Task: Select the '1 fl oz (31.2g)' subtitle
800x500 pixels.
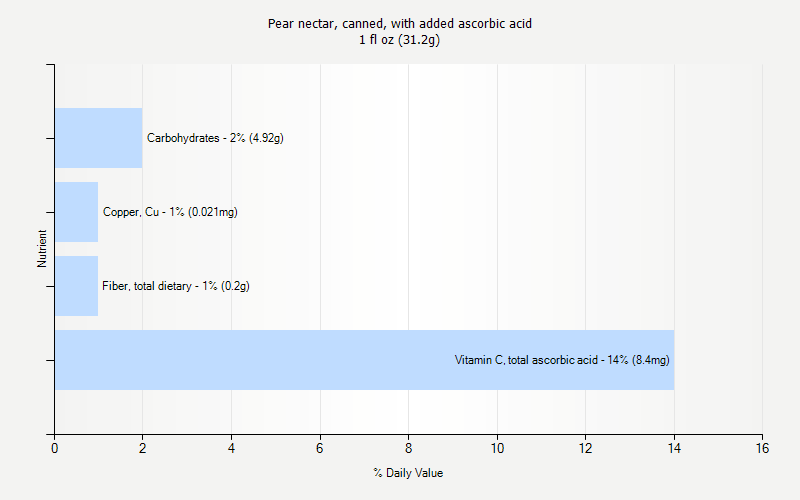Action: click(x=400, y=40)
